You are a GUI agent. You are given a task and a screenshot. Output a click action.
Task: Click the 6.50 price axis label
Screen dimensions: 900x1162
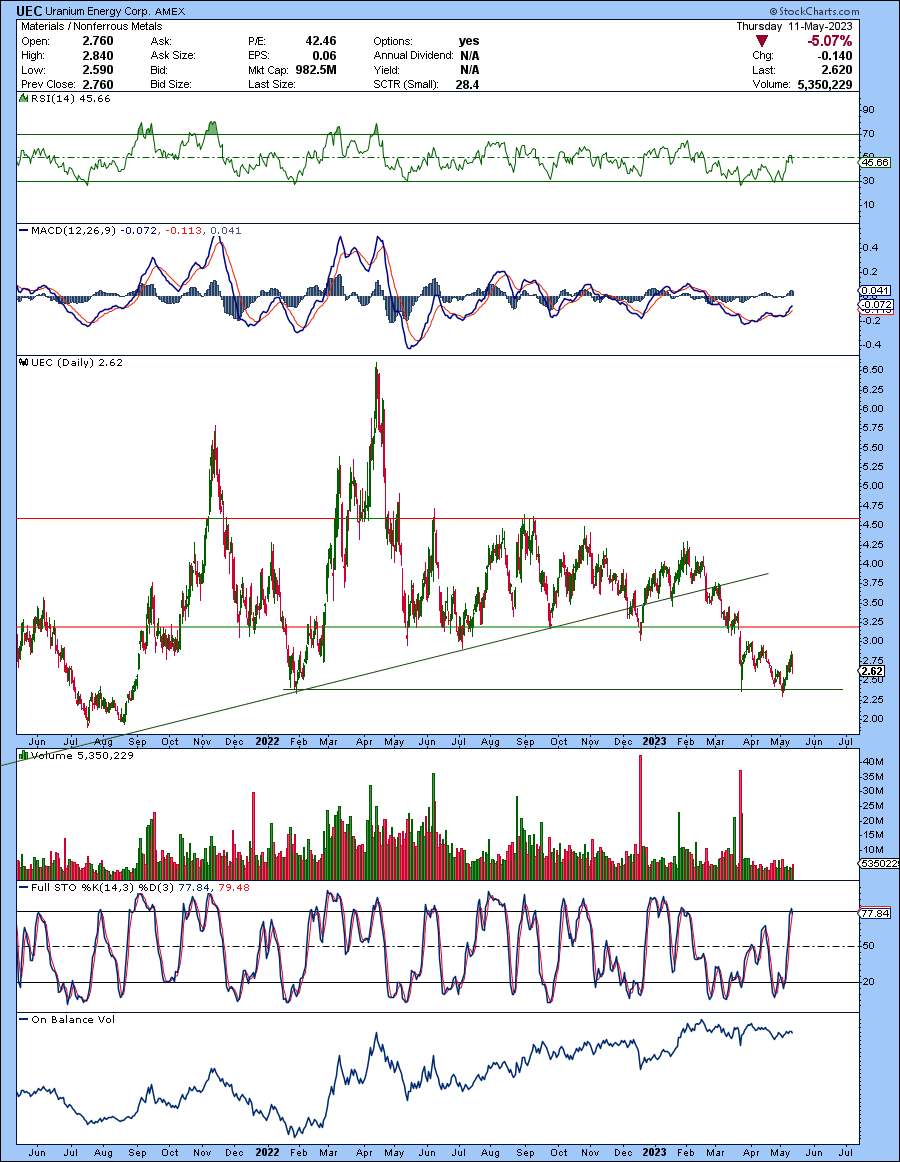click(873, 370)
